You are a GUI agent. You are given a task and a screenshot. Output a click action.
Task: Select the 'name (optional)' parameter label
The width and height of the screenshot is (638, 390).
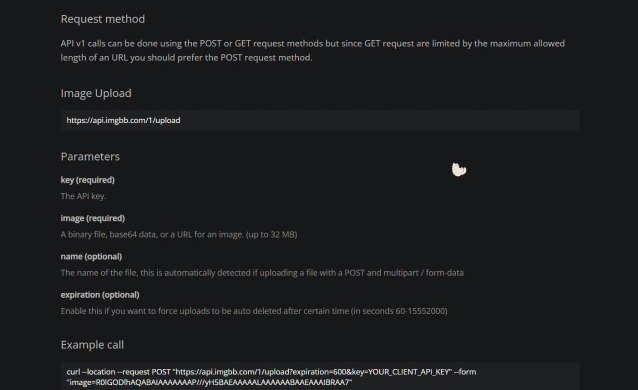(x=91, y=256)
